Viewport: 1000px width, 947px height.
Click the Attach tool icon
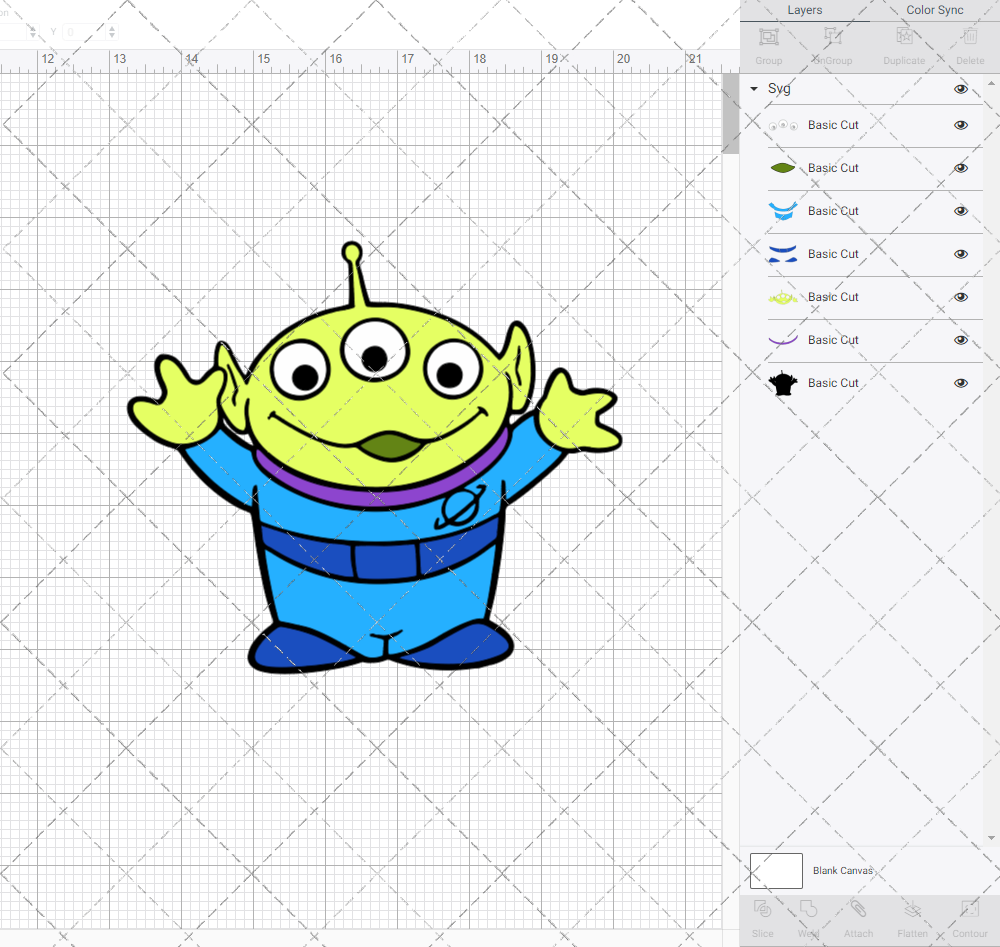point(858,916)
